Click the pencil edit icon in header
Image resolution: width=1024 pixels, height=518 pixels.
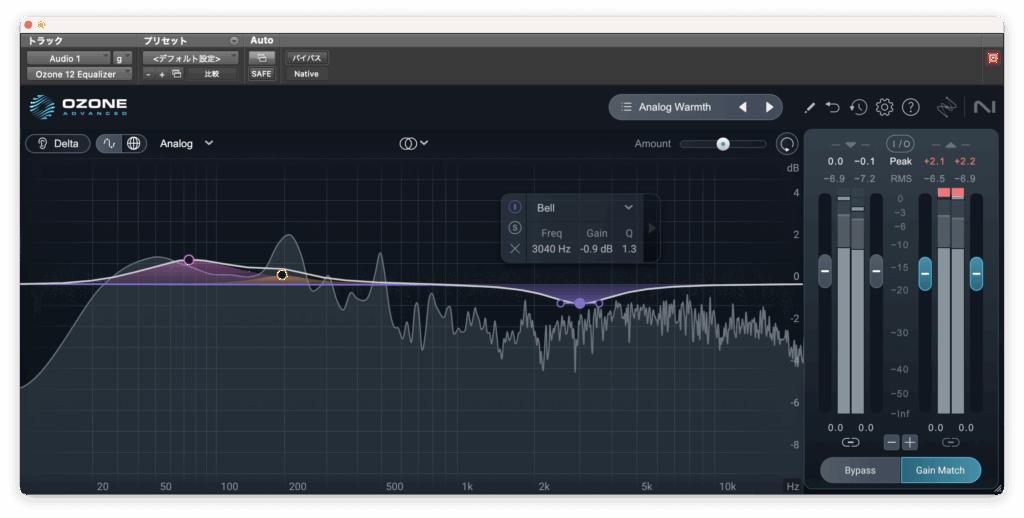point(810,107)
